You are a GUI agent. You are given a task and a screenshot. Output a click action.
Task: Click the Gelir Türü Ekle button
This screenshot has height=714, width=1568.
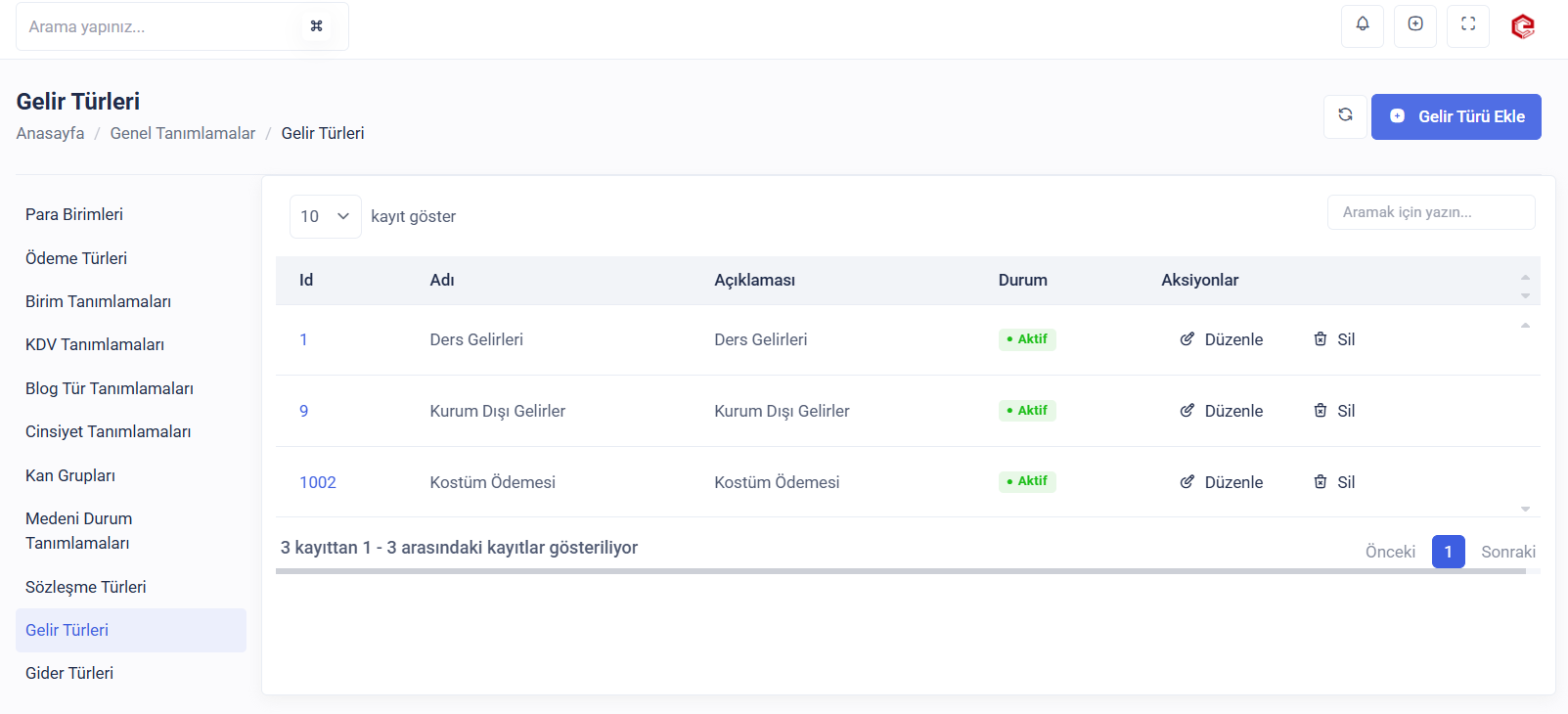(x=1456, y=116)
